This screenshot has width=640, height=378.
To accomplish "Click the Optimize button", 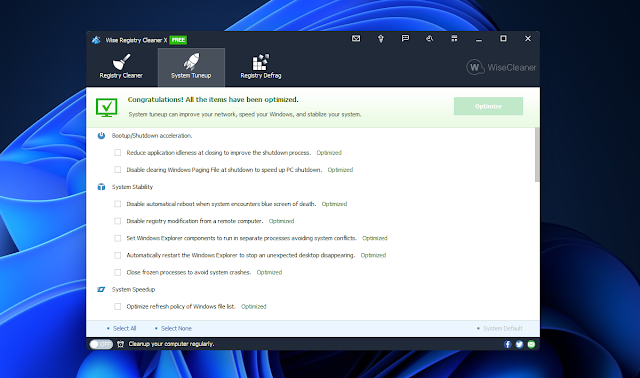I will (x=488, y=106).
